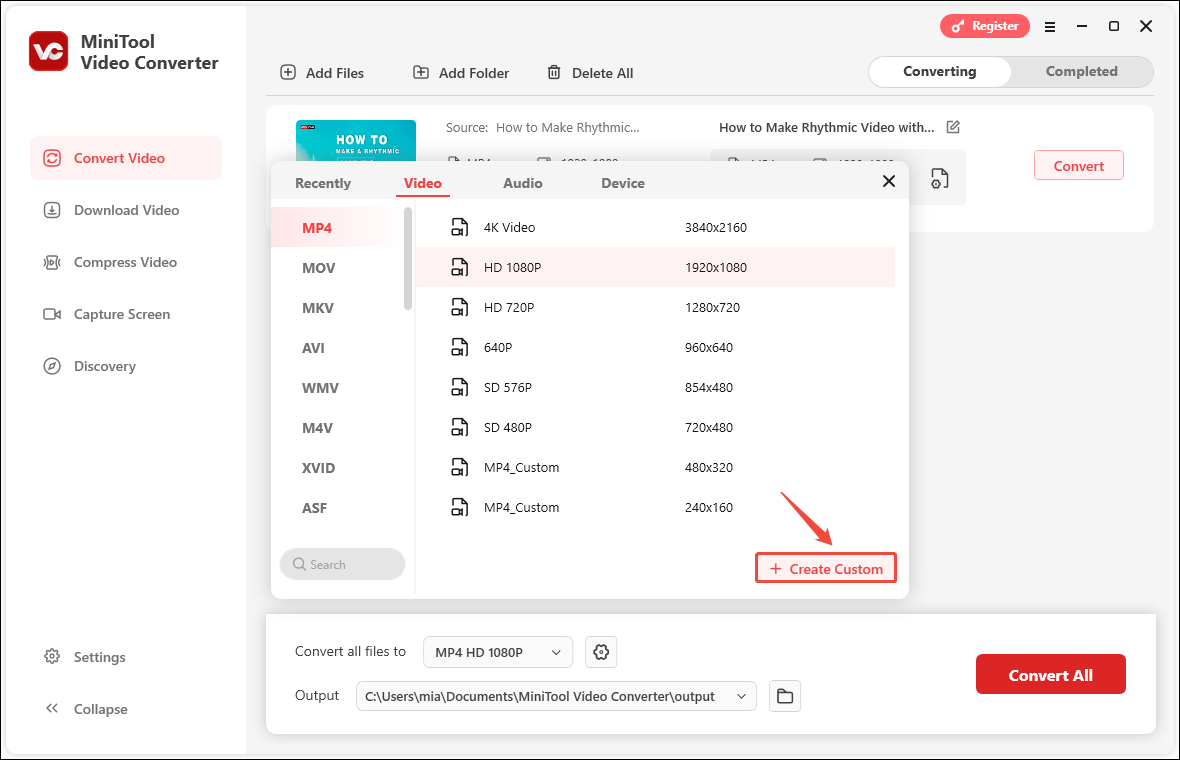Image resolution: width=1180 pixels, height=760 pixels.
Task: Maximize the application window
Action: tap(1114, 26)
